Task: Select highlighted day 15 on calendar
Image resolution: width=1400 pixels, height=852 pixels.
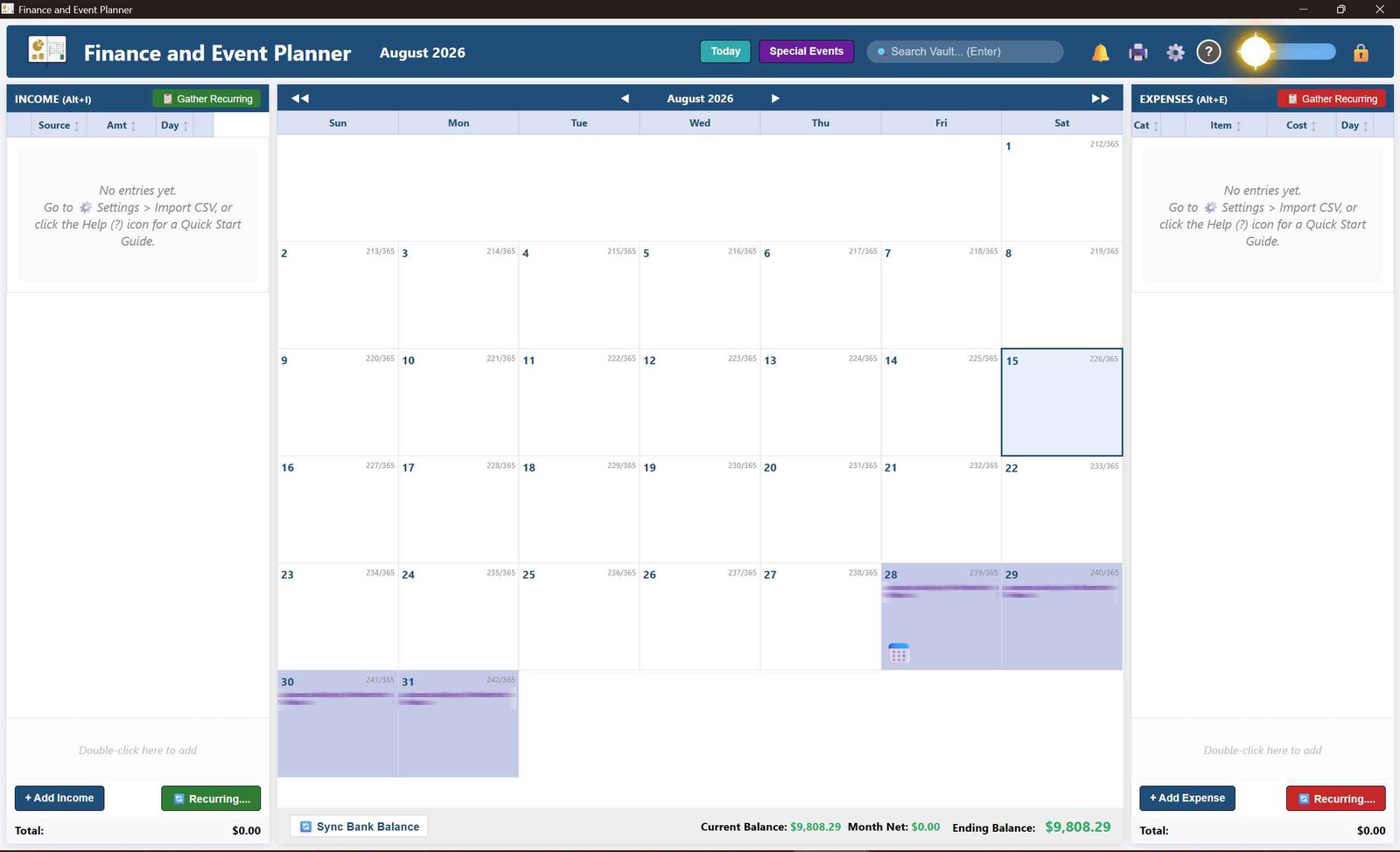Action: 1061,402
